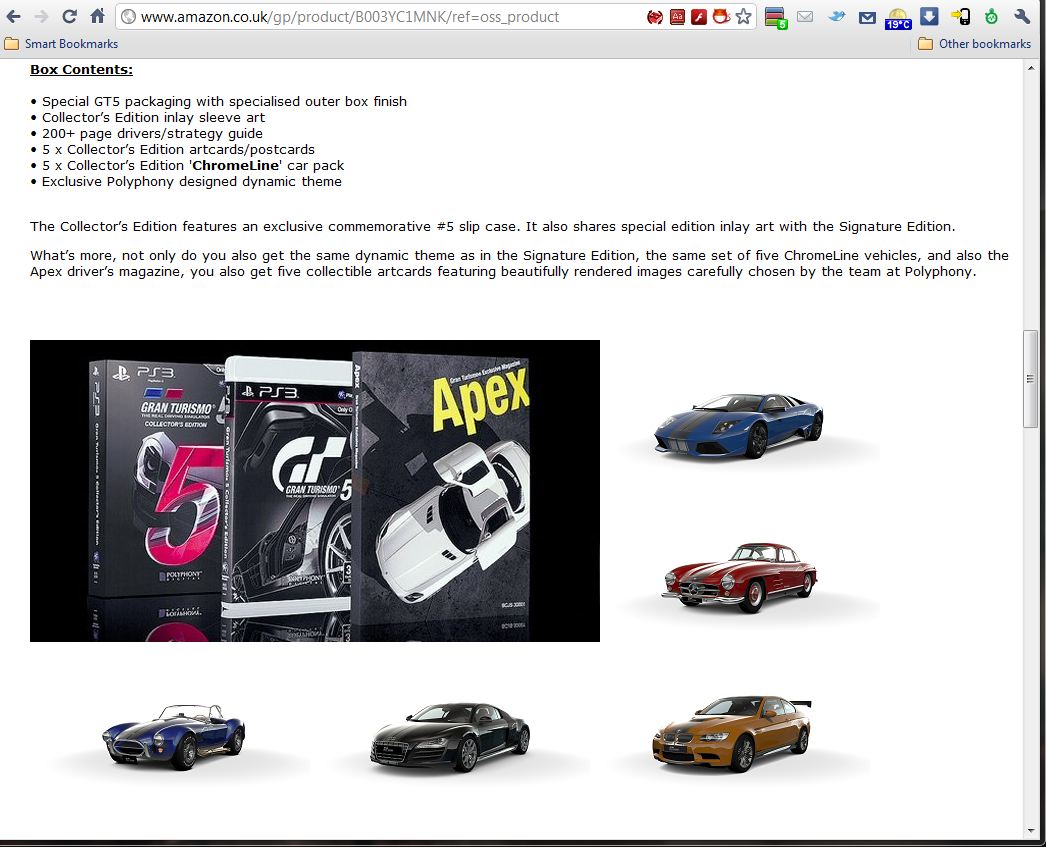The image size is (1046, 847).
Task: Click the 'Box Contents:' heading
Action: point(81,69)
